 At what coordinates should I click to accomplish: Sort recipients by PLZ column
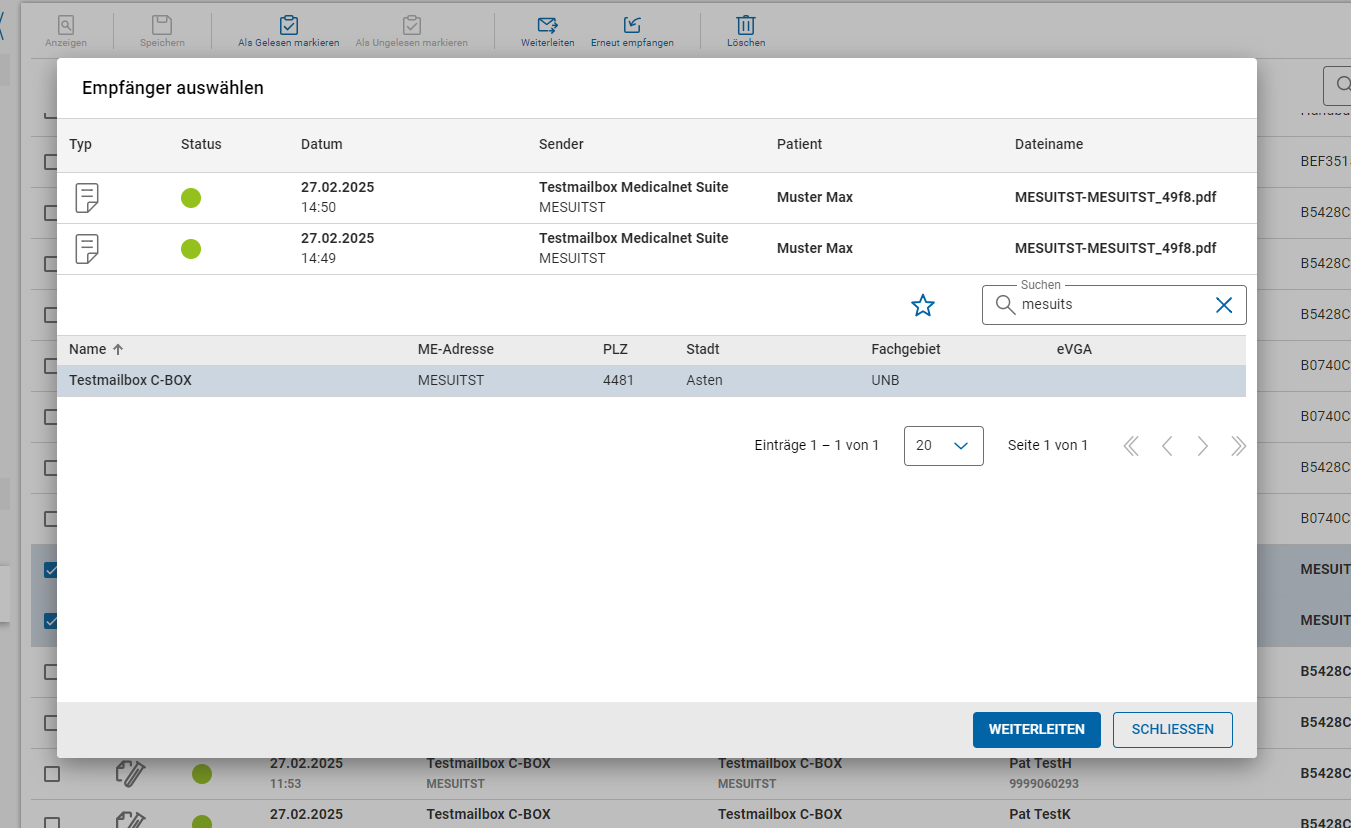(x=616, y=350)
